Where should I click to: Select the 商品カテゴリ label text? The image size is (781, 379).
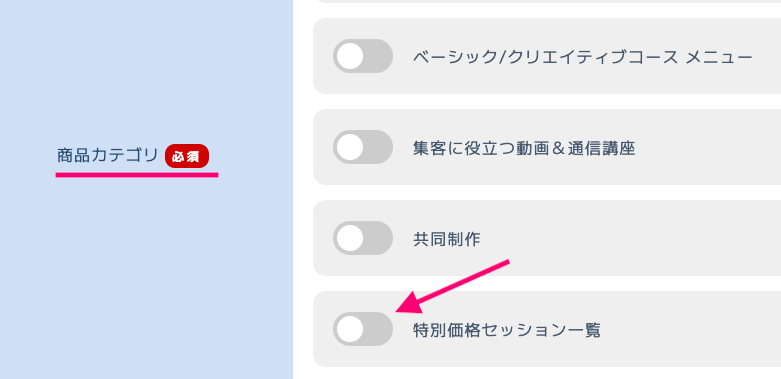coord(107,155)
